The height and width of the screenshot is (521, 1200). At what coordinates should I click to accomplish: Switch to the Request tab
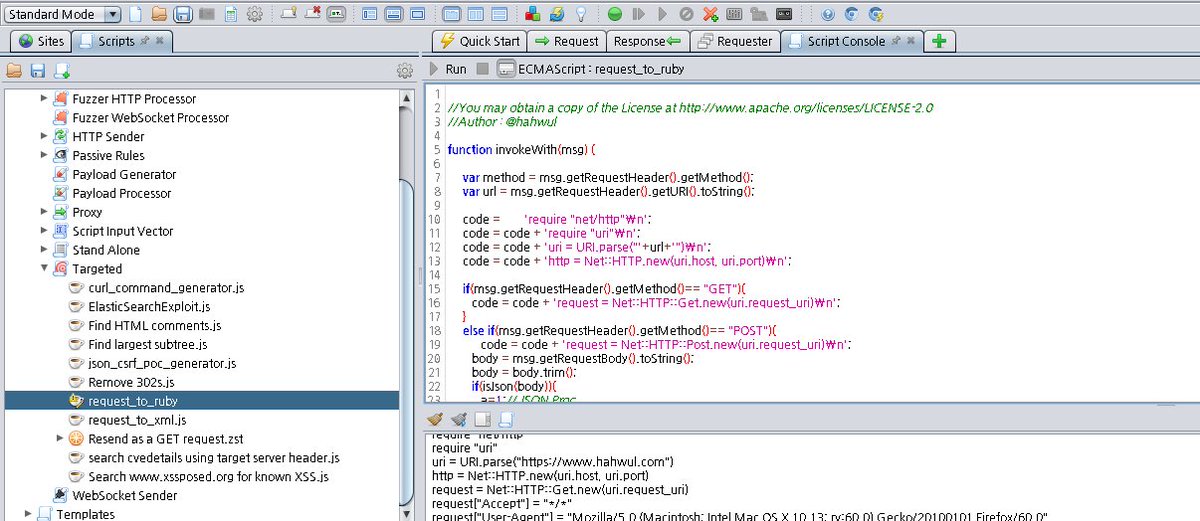[x=567, y=41]
